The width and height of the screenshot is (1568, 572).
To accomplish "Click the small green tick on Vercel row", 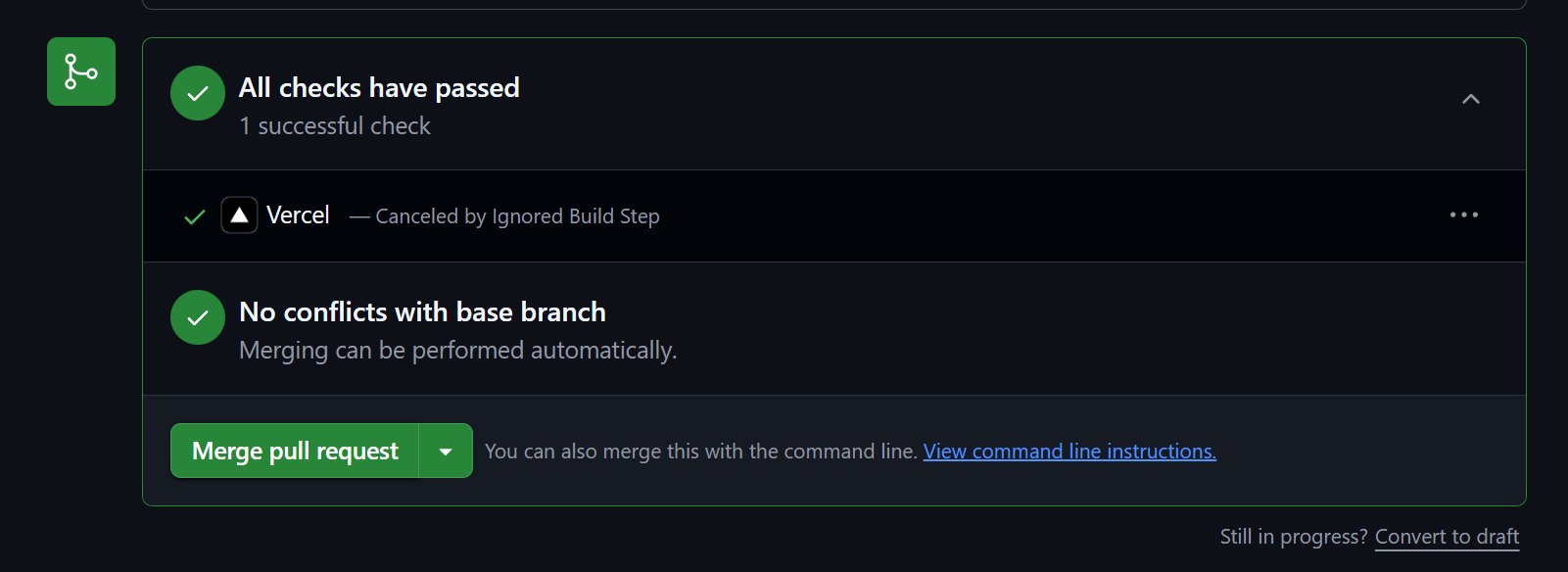I will [195, 216].
